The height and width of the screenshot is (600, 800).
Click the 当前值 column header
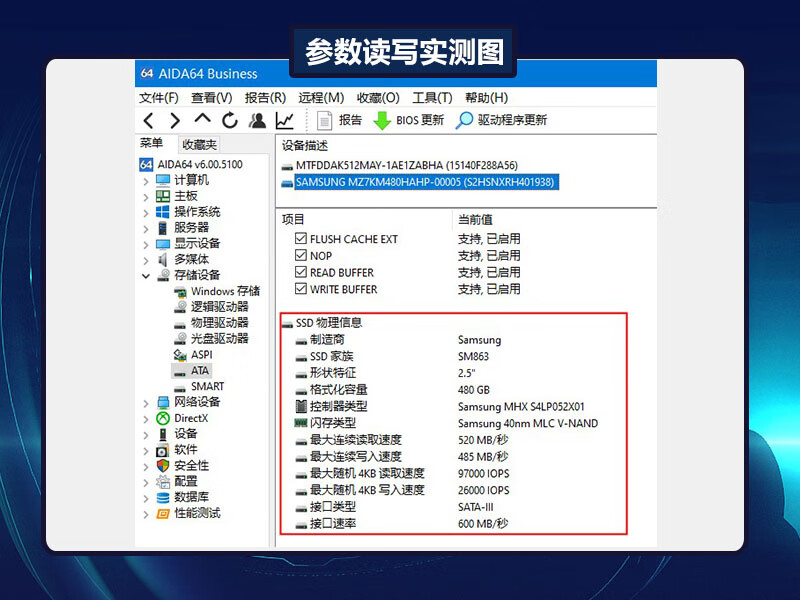click(x=475, y=219)
